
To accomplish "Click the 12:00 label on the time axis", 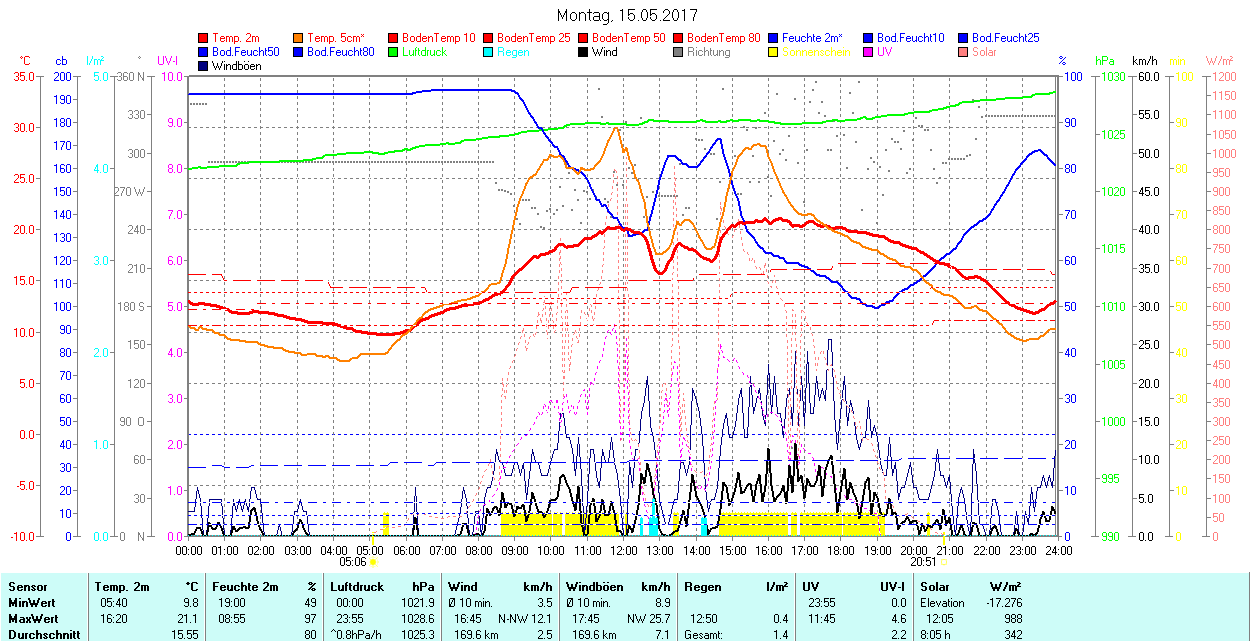I will pos(624,550).
